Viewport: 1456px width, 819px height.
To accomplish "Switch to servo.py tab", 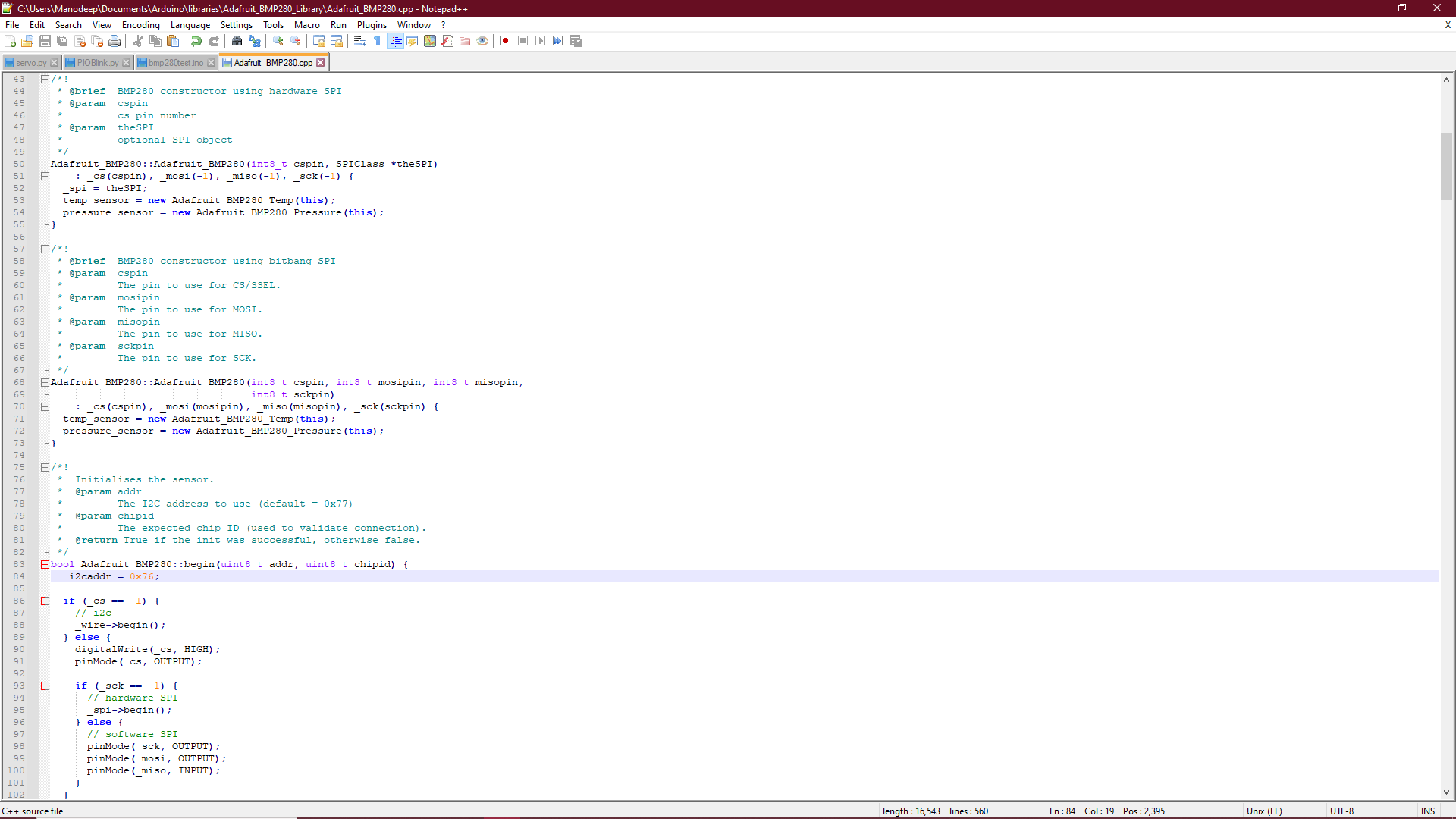I will (31, 63).
